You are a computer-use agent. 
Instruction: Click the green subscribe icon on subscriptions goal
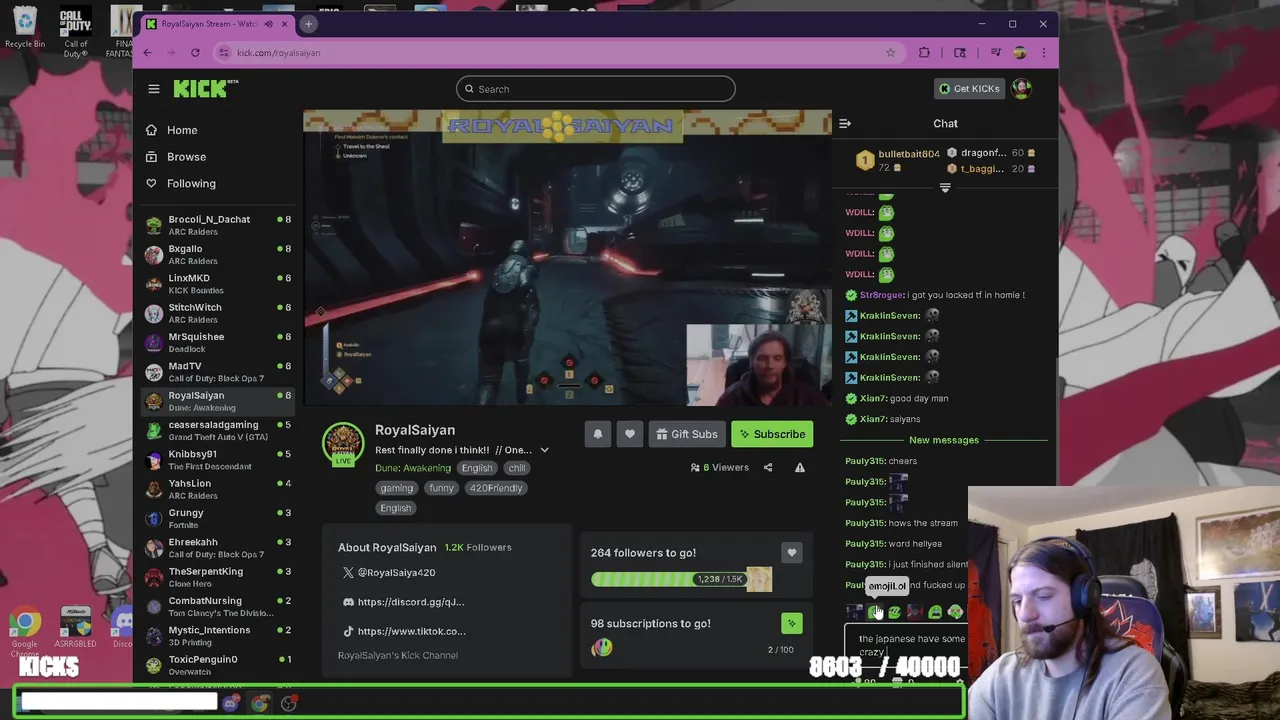pyautogui.click(x=791, y=624)
